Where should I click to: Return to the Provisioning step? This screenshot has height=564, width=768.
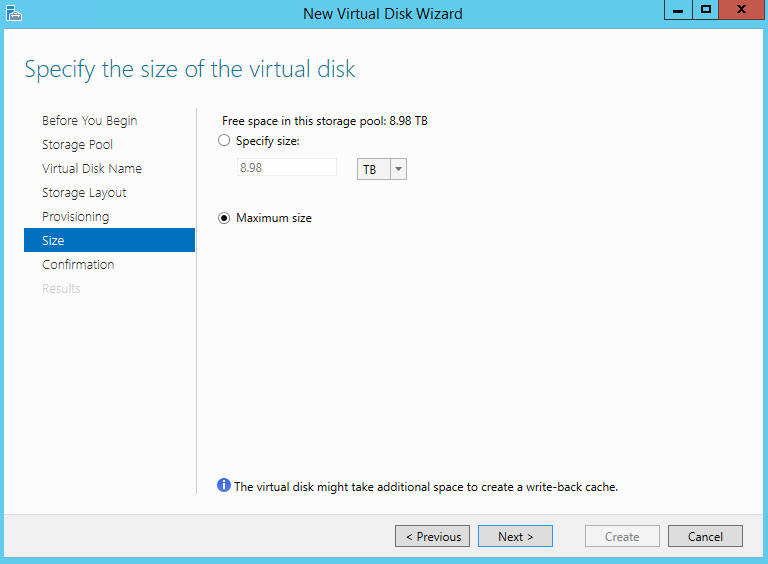[76, 217]
